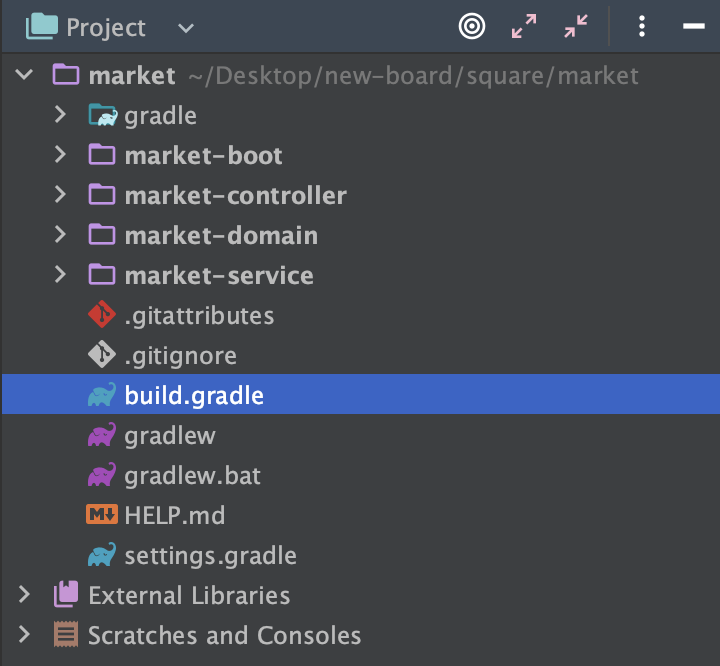
Task: Select the market-controller label
Action: (x=236, y=196)
